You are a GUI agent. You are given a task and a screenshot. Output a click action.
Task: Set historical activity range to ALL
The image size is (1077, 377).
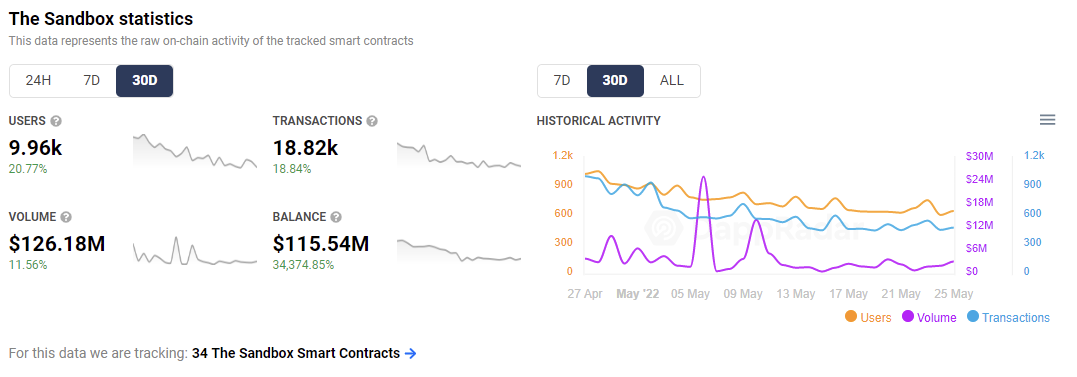(672, 80)
